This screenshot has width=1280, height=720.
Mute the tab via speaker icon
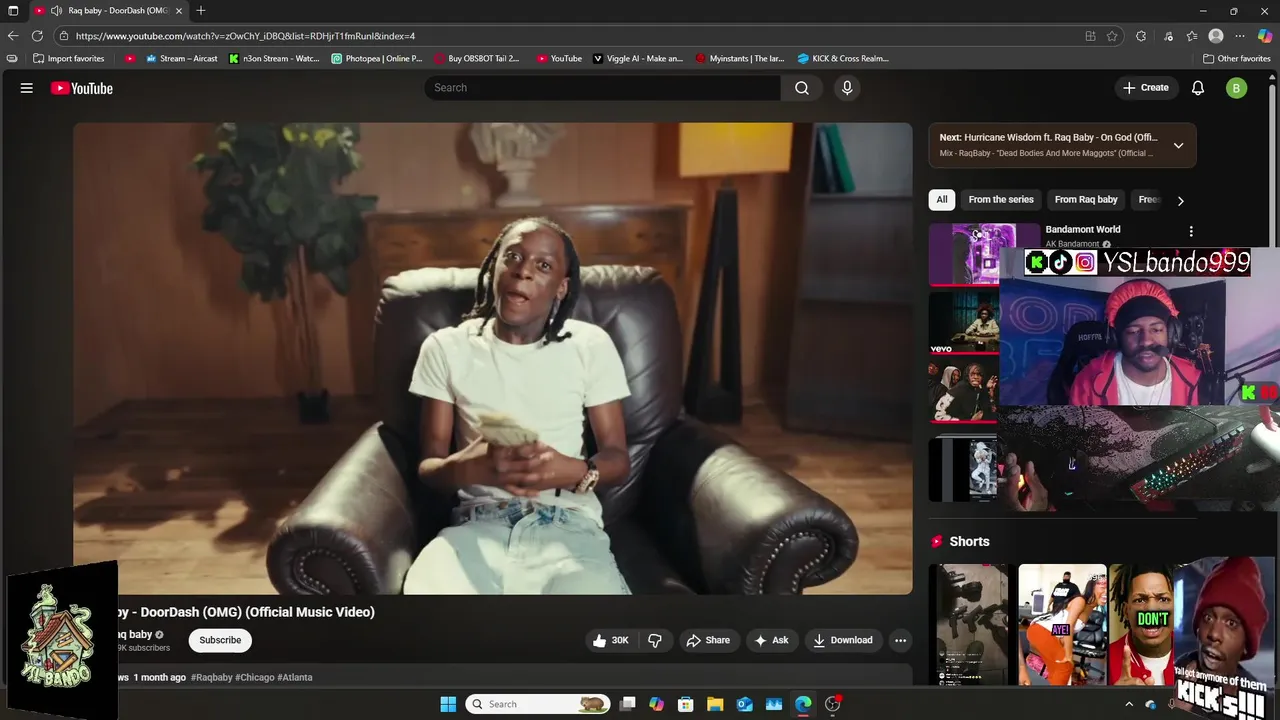coord(57,11)
